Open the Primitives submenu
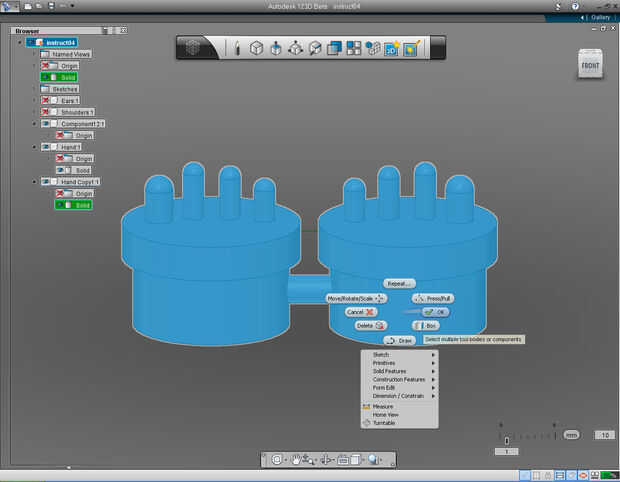 pos(399,363)
